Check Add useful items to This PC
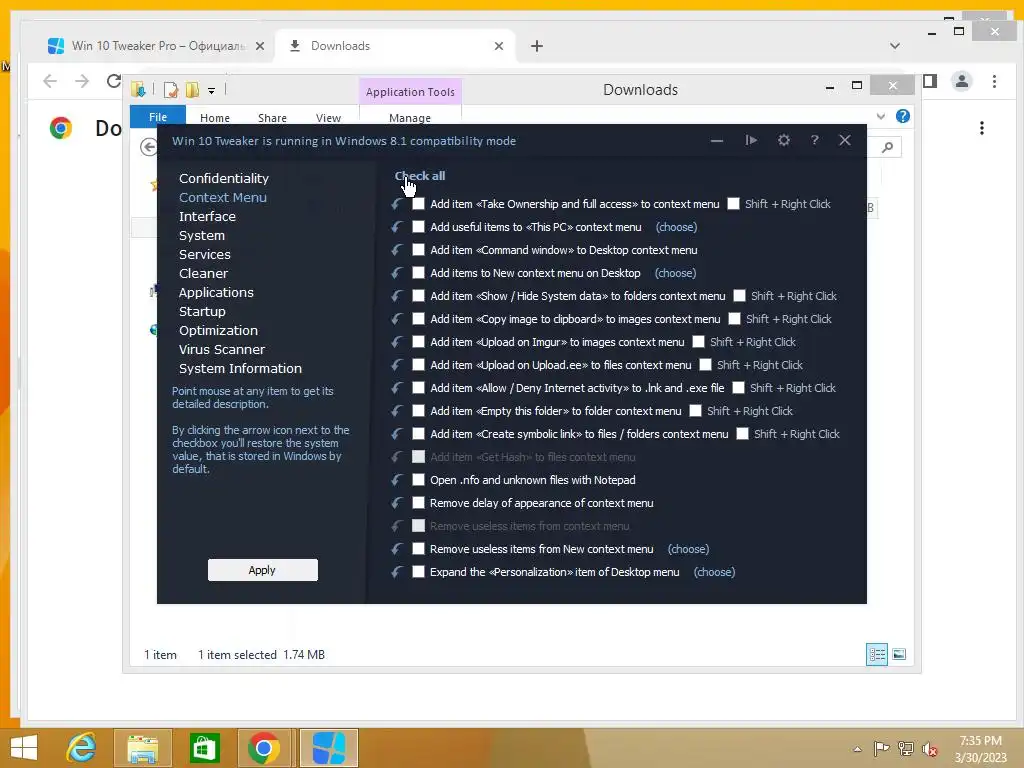Screen dimensions: 1024x768 419,227
